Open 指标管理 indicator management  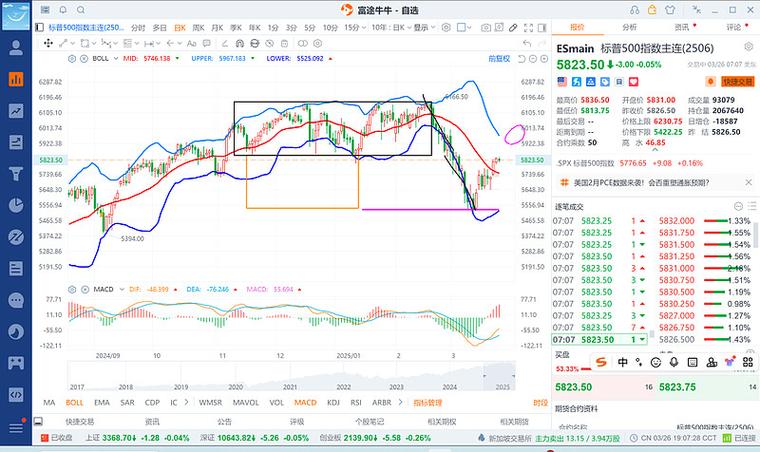[x=428, y=403]
